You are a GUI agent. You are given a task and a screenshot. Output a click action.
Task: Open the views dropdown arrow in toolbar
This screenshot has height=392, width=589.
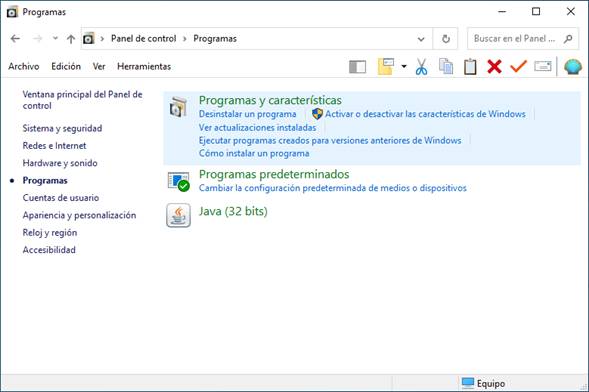tap(404, 66)
